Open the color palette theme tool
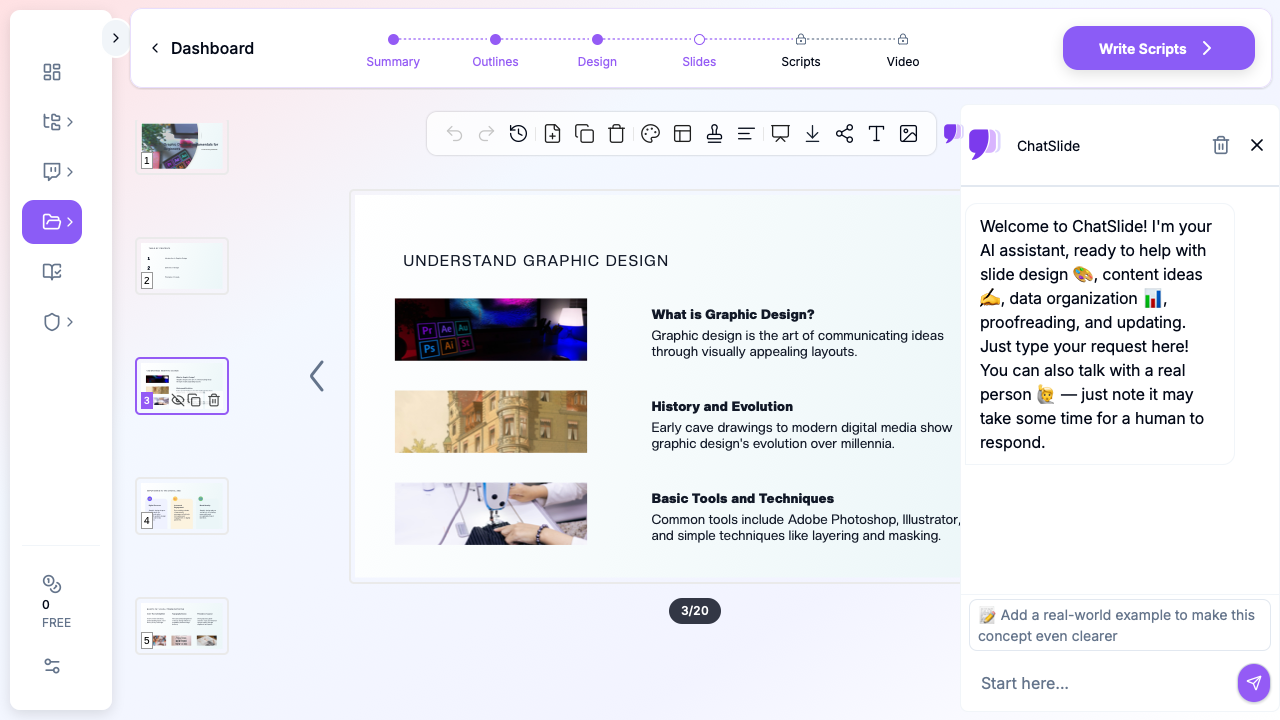Viewport: 1280px width, 720px height. pos(650,134)
